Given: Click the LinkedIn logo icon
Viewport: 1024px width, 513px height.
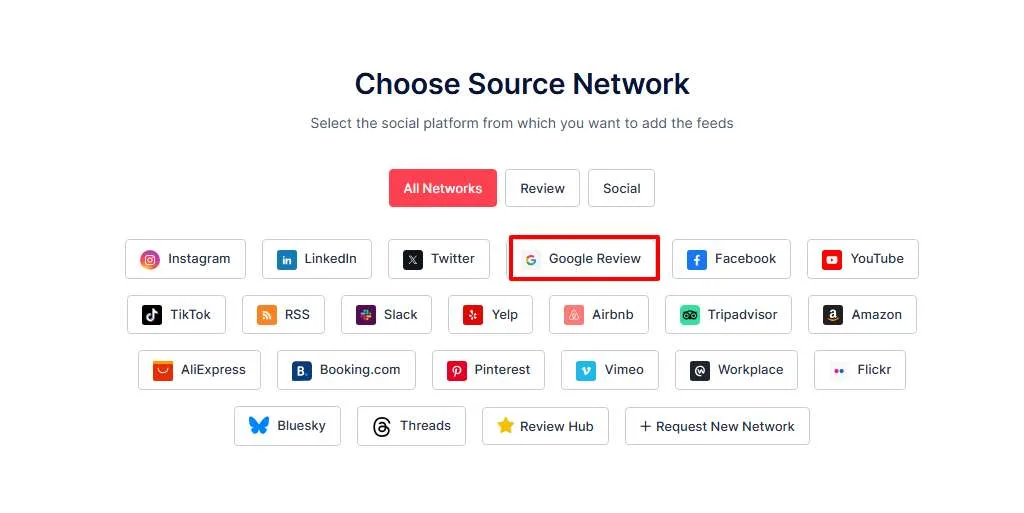Looking at the screenshot, I should [x=287, y=260].
